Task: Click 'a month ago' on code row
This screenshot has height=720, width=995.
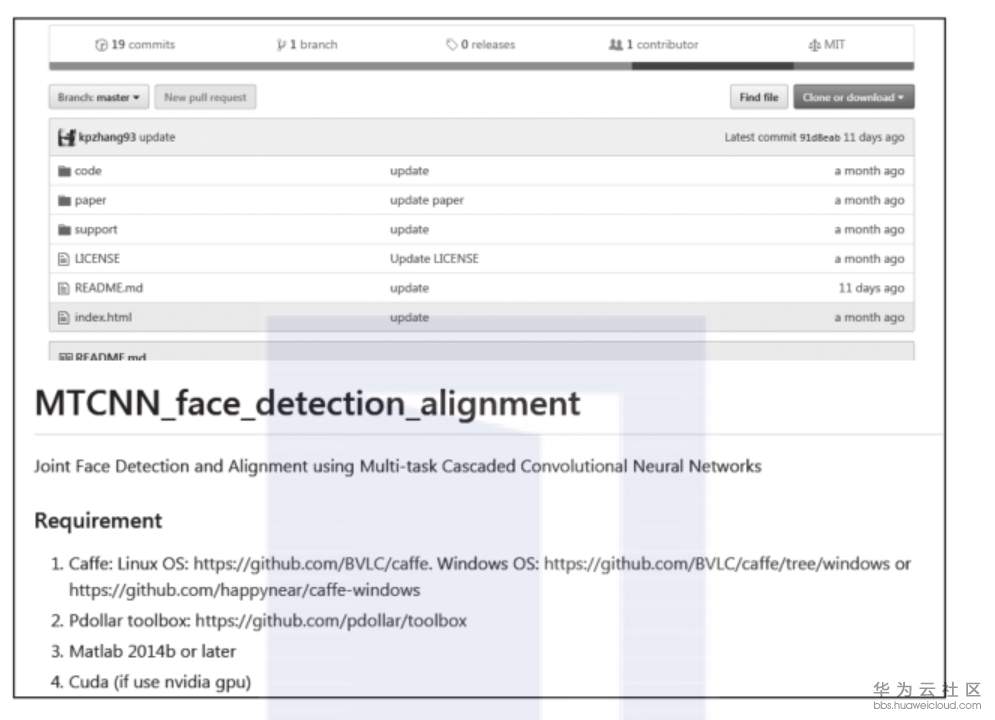Action: tap(869, 171)
